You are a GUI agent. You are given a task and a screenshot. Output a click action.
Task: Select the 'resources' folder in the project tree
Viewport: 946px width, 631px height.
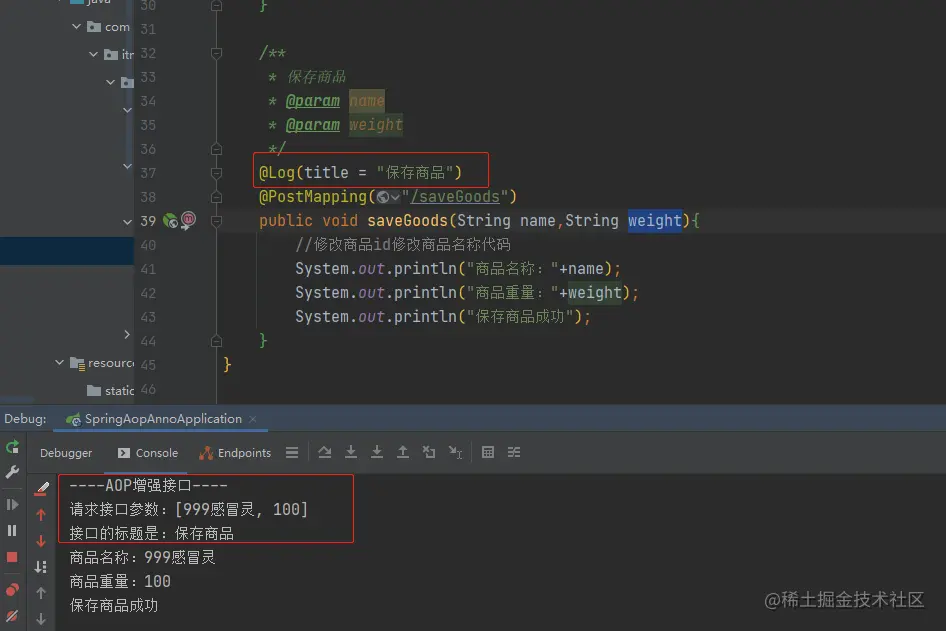tap(102, 363)
